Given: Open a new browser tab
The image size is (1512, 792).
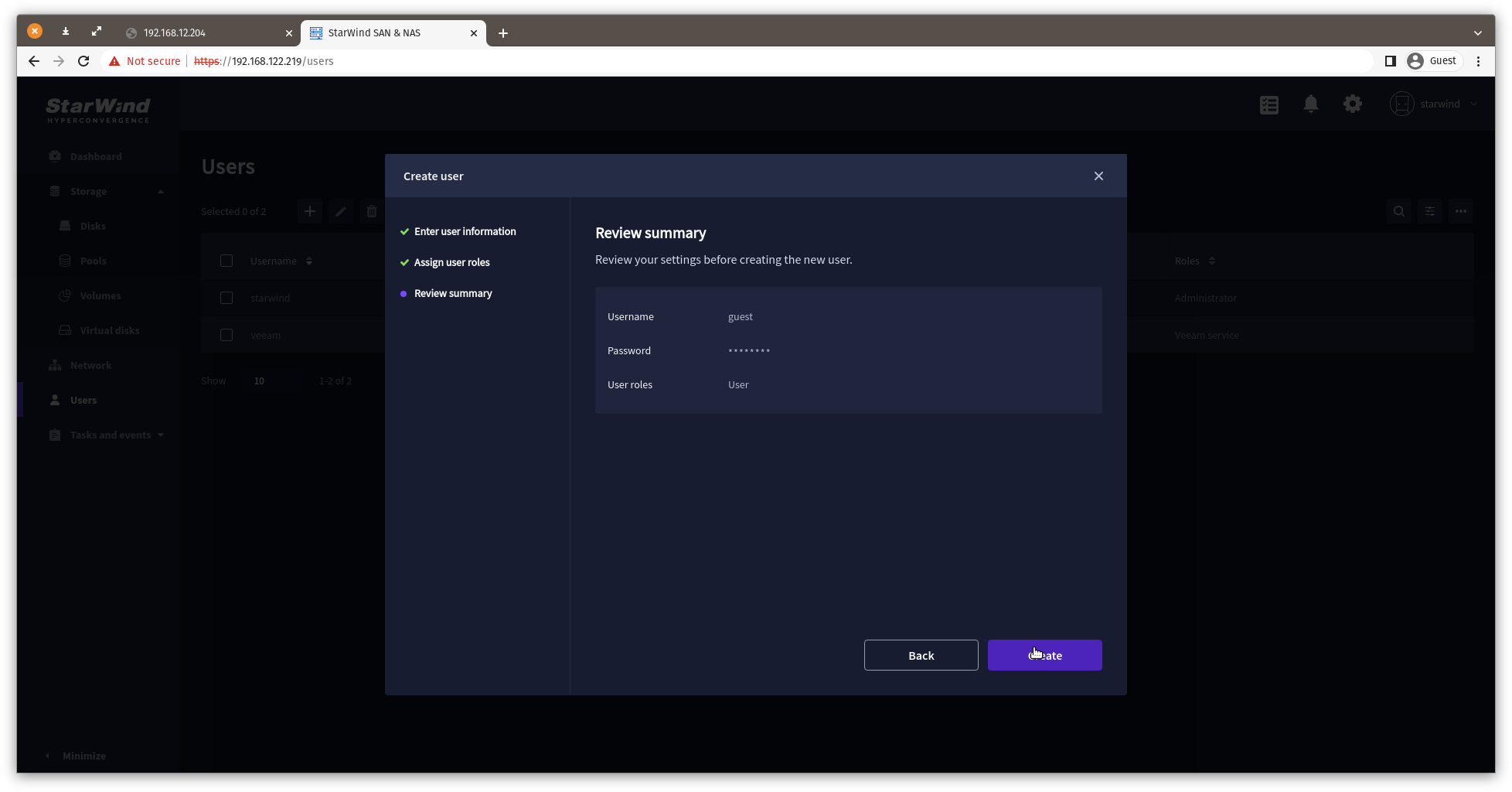Looking at the screenshot, I should tap(503, 33).
